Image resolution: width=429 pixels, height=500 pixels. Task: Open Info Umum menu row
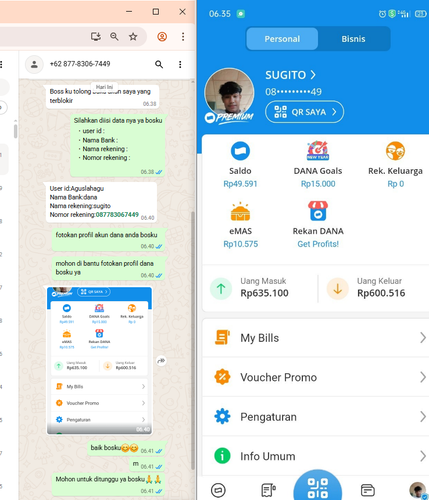316,456
